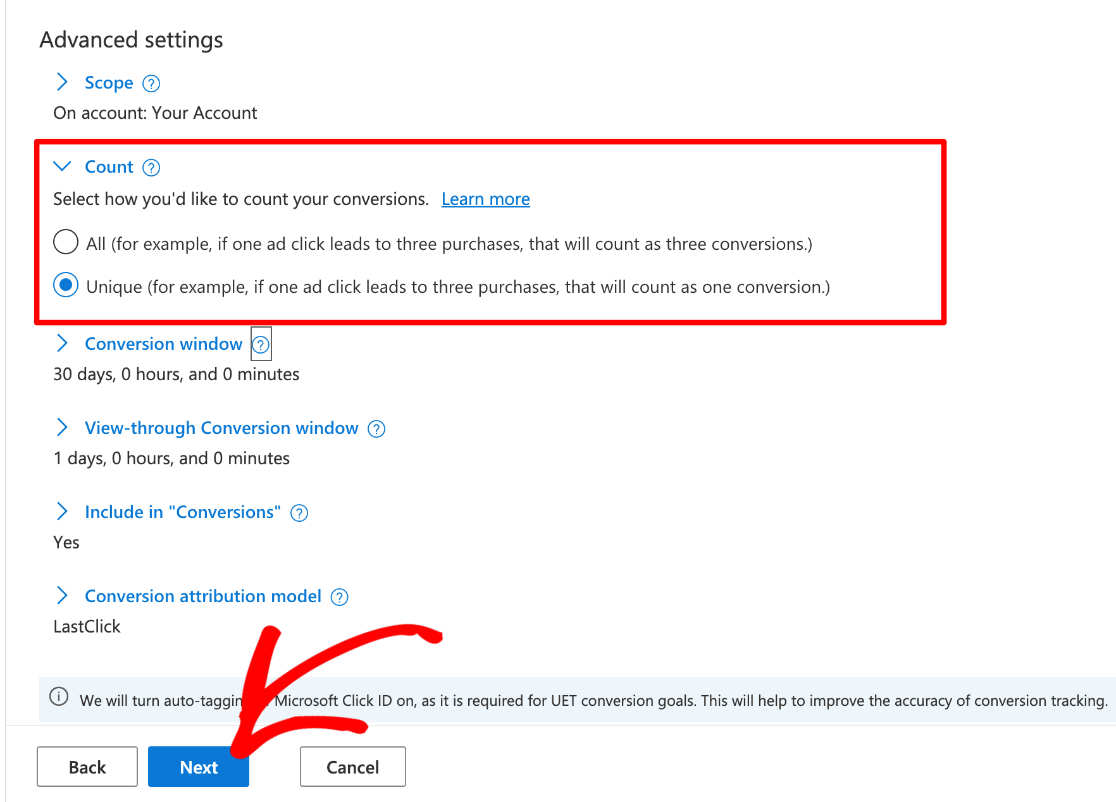Open the Count question mark tooltip

point(153,167)
